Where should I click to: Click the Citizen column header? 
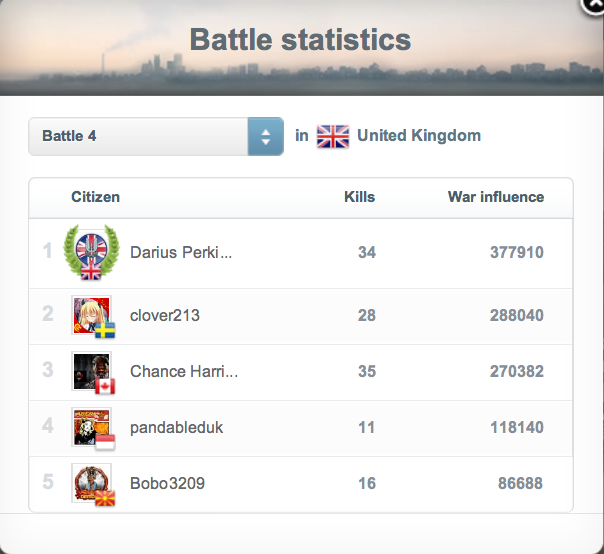pyautogui.click(x=95, y=197)
